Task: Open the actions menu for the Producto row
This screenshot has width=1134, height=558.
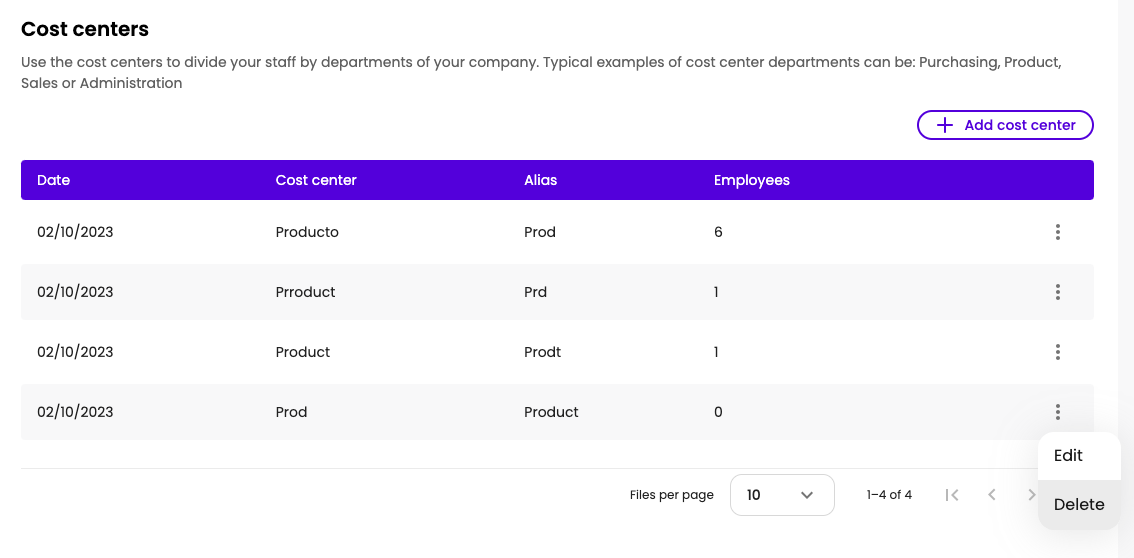Action: click(1057, 232)
